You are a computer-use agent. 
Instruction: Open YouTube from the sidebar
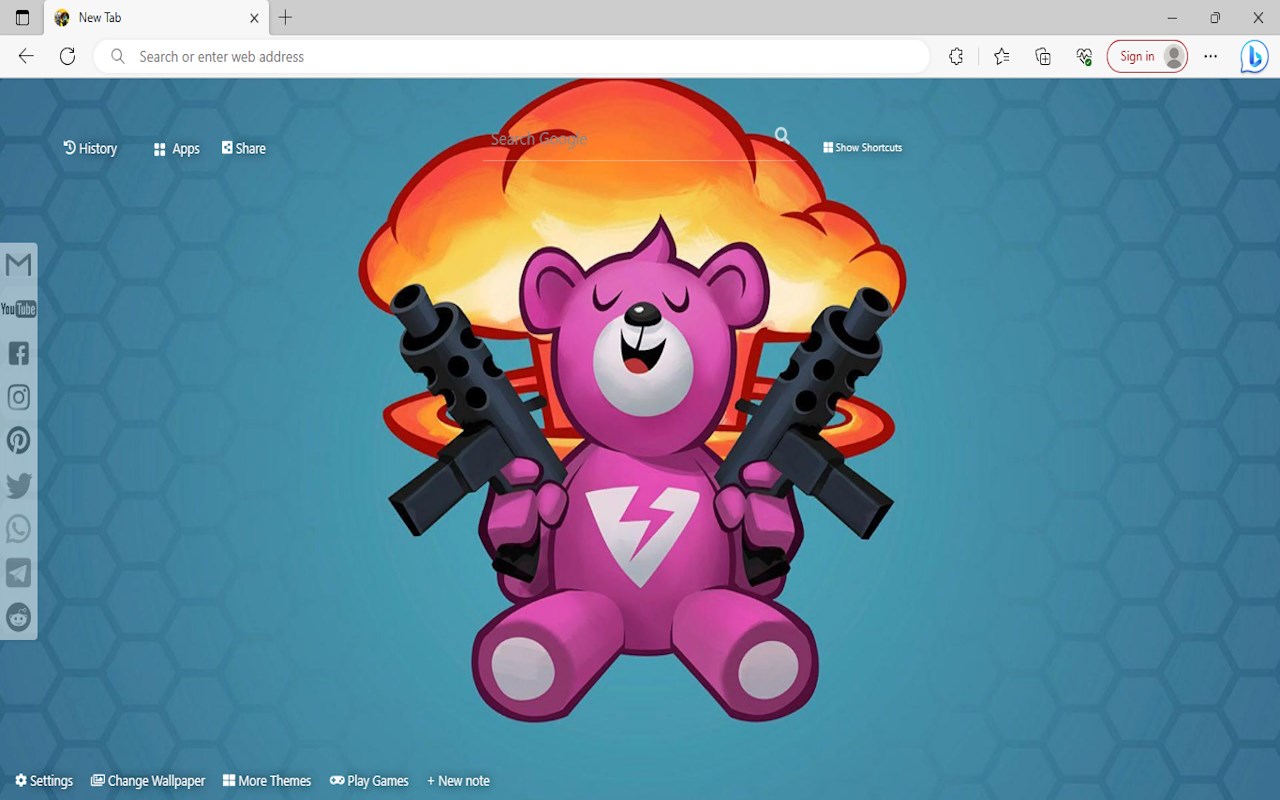[x=18, y=309]
